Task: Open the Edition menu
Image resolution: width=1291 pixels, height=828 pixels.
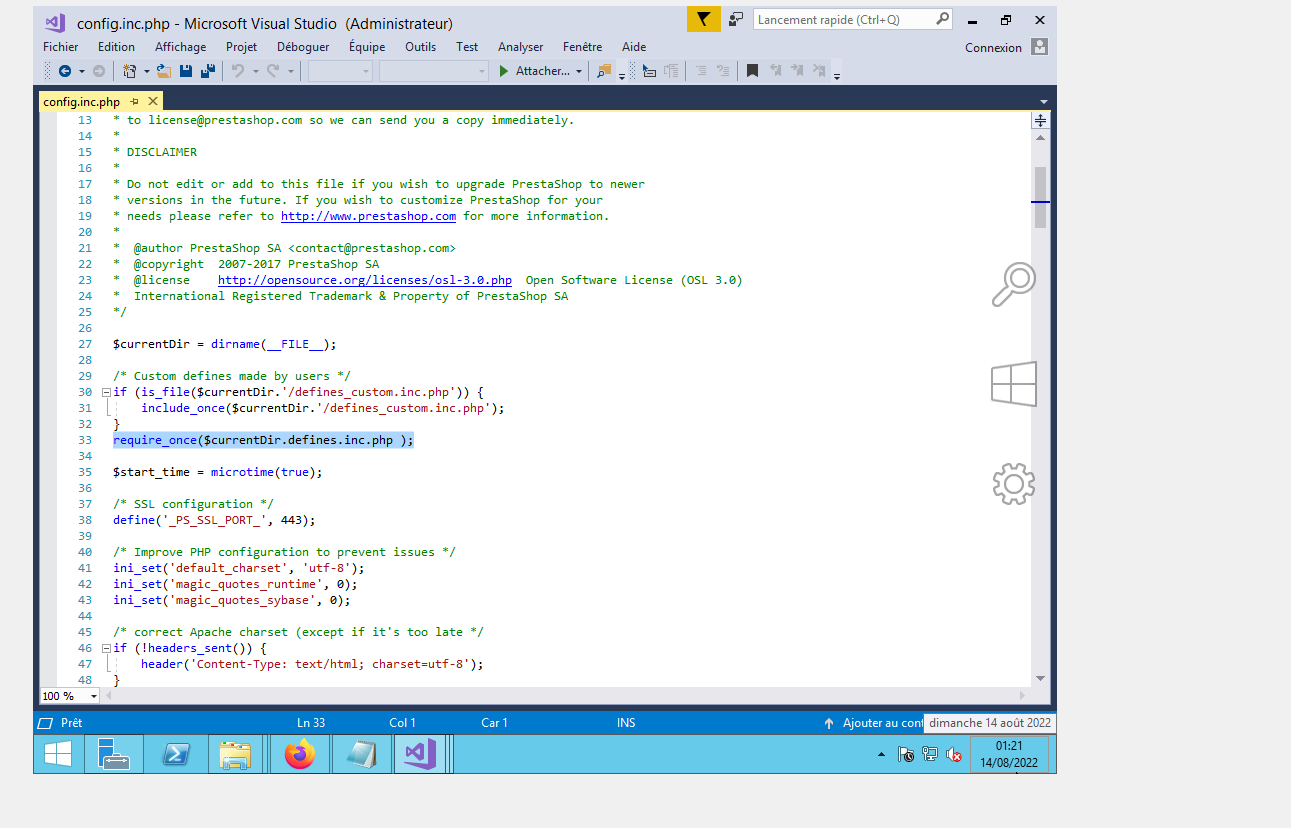Action: click(x=116, y=47)
